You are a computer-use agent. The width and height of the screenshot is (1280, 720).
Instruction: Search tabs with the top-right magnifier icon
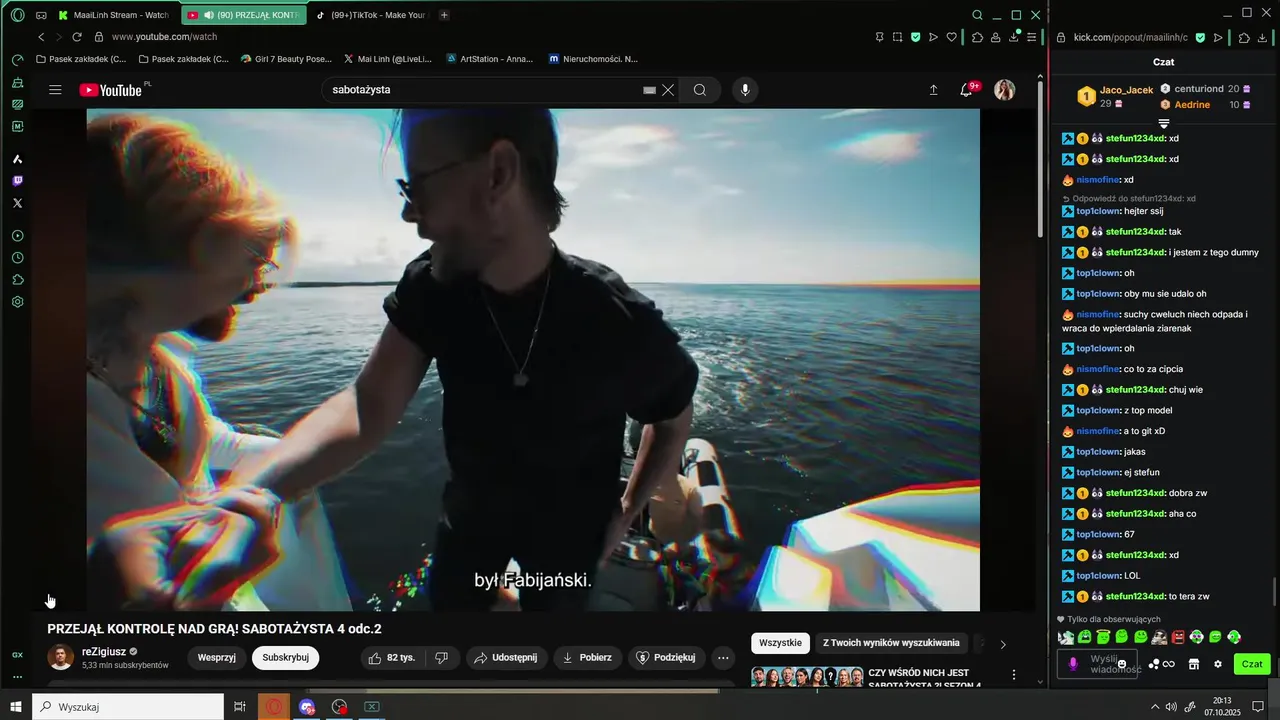[977, 15]
